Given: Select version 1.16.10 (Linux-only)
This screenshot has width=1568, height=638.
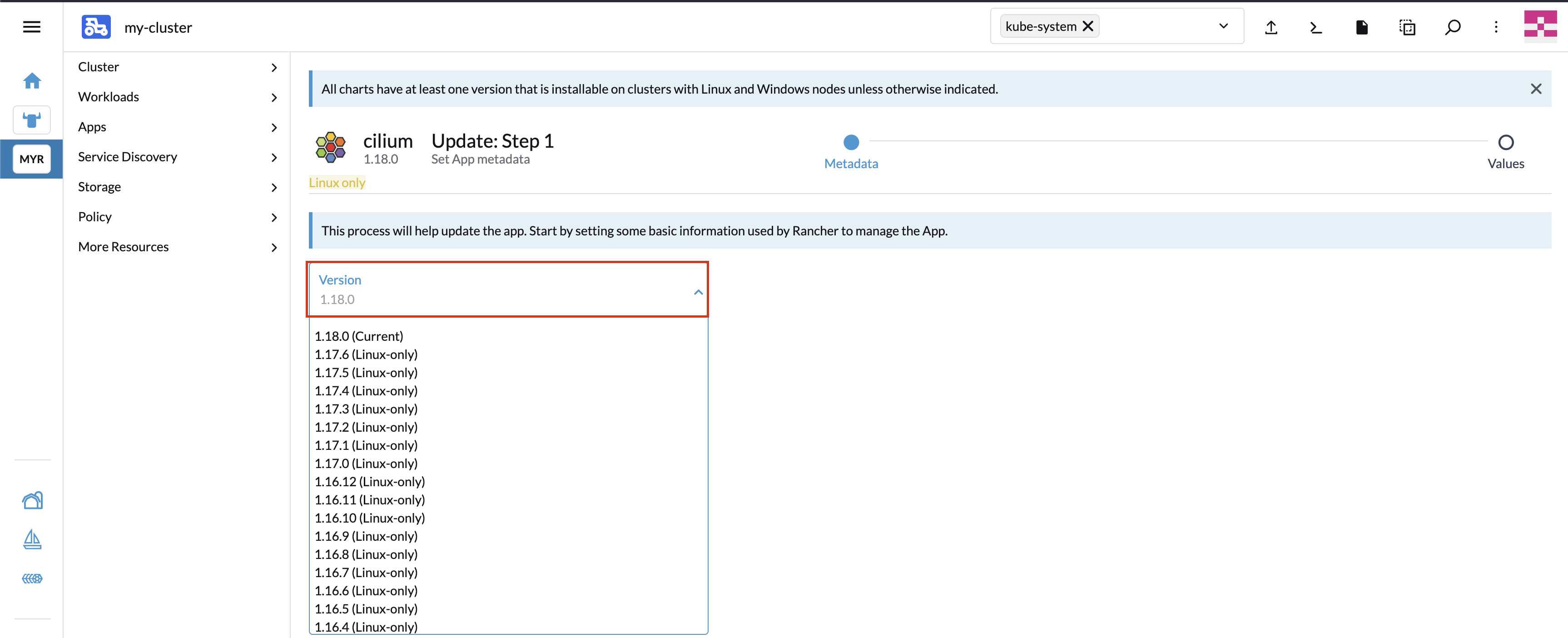Looking at the screenshot, I should [508, 518].
